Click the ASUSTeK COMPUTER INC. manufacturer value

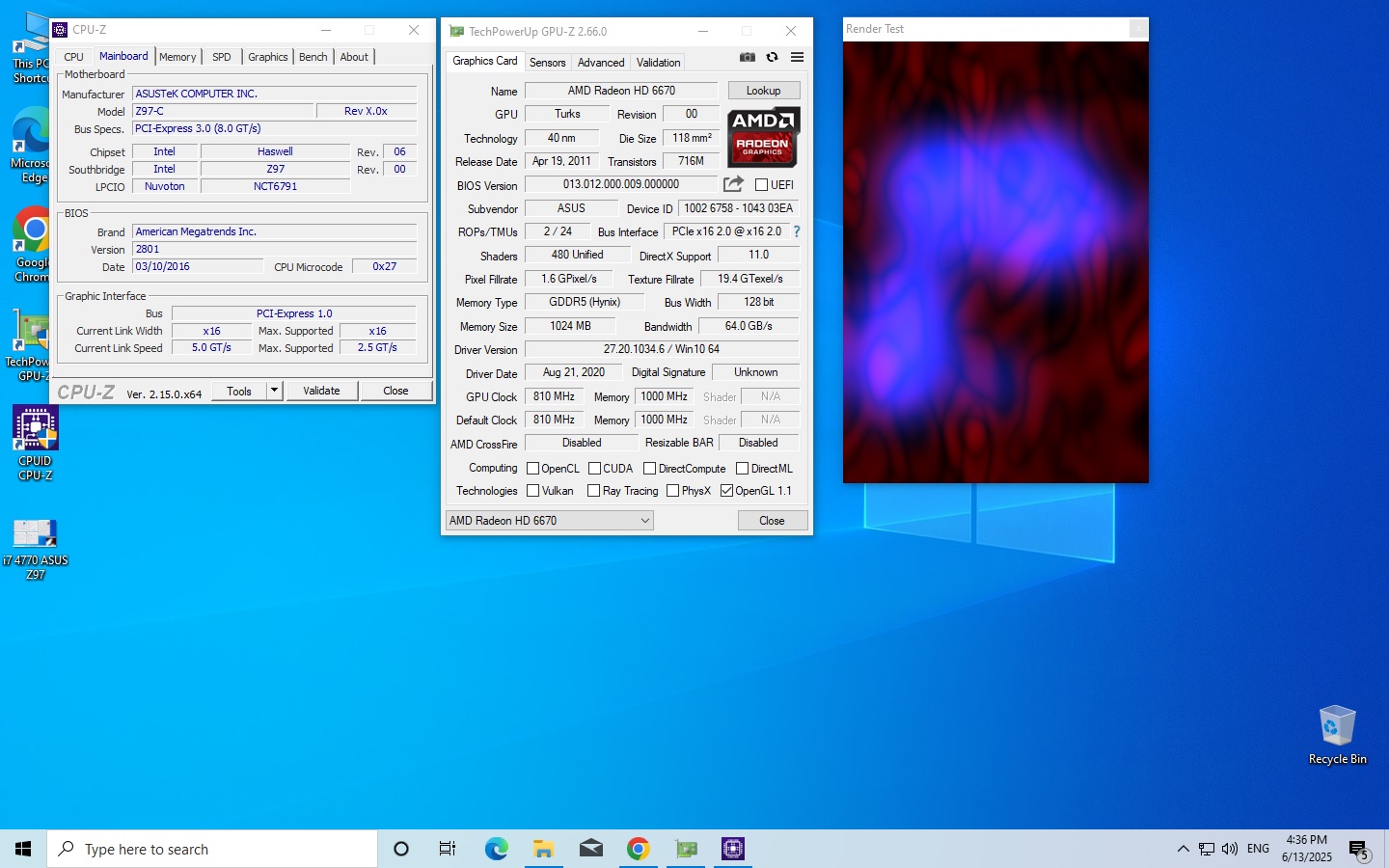coord(275,94)
